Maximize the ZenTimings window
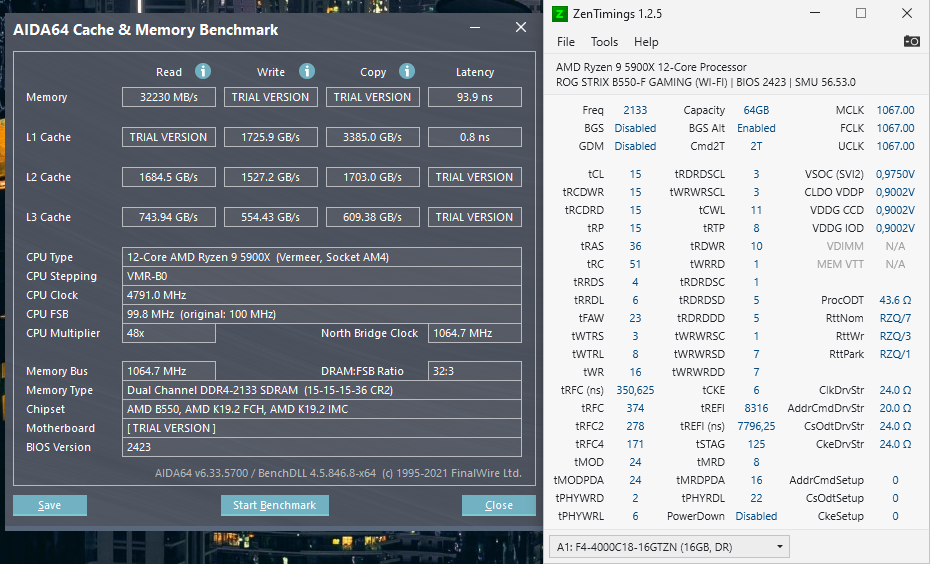The height and width of the screenshot is (564, 930). (x=861, y=13)
